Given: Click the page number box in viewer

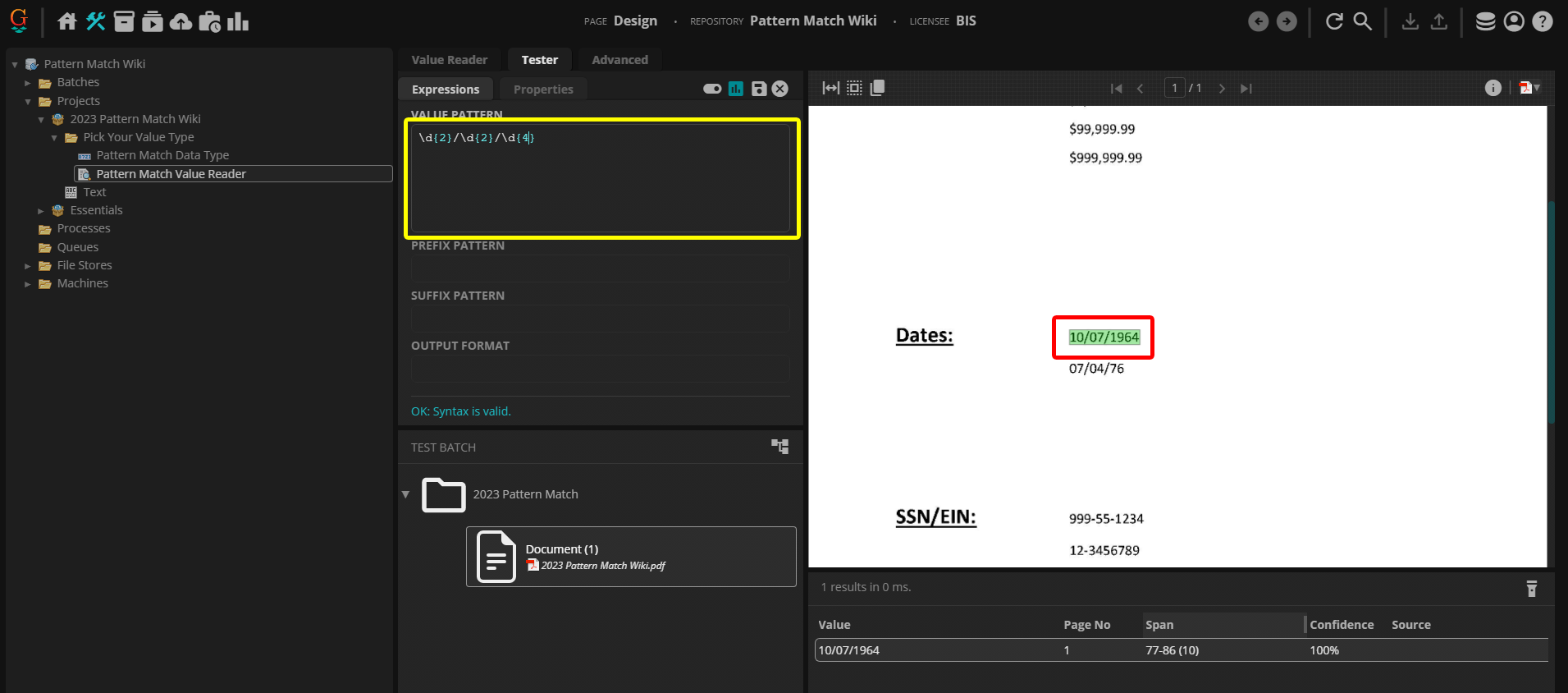Looking at the screenshot, I should pyautogui.click(x=1174, y=88).
